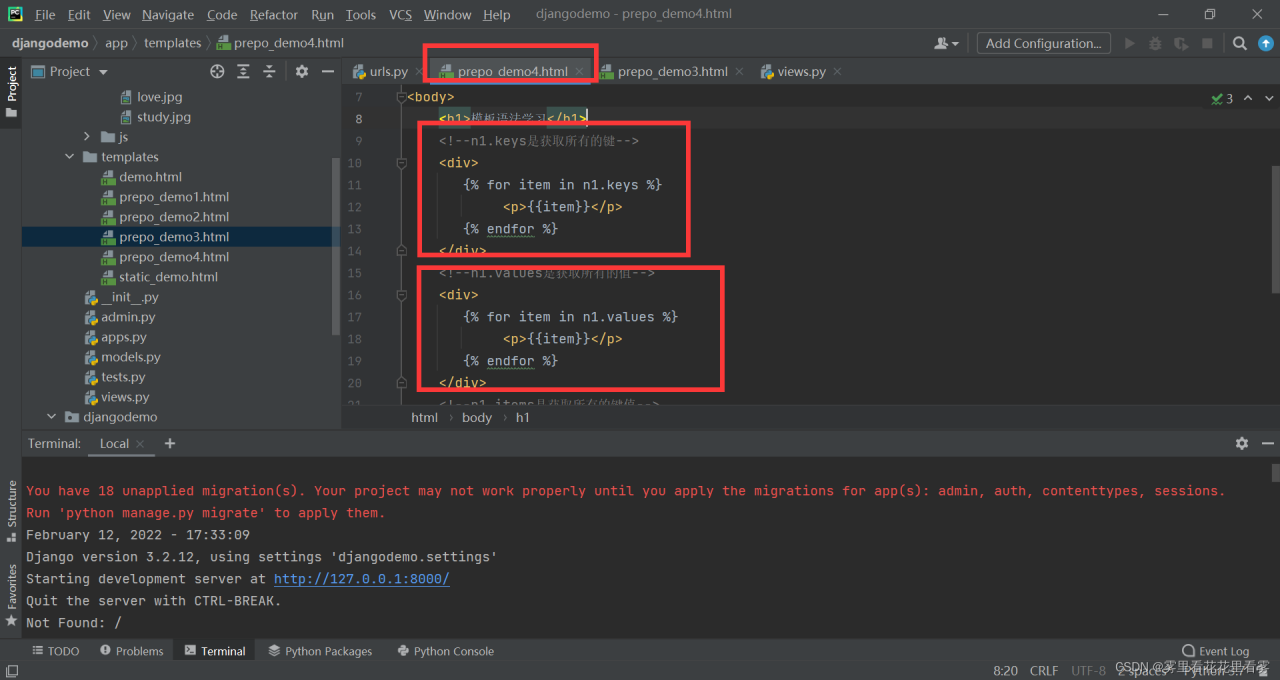The width and height of the screenshot is (1280, 680).
Task: Collapse the templates folder
Action: 70,157
